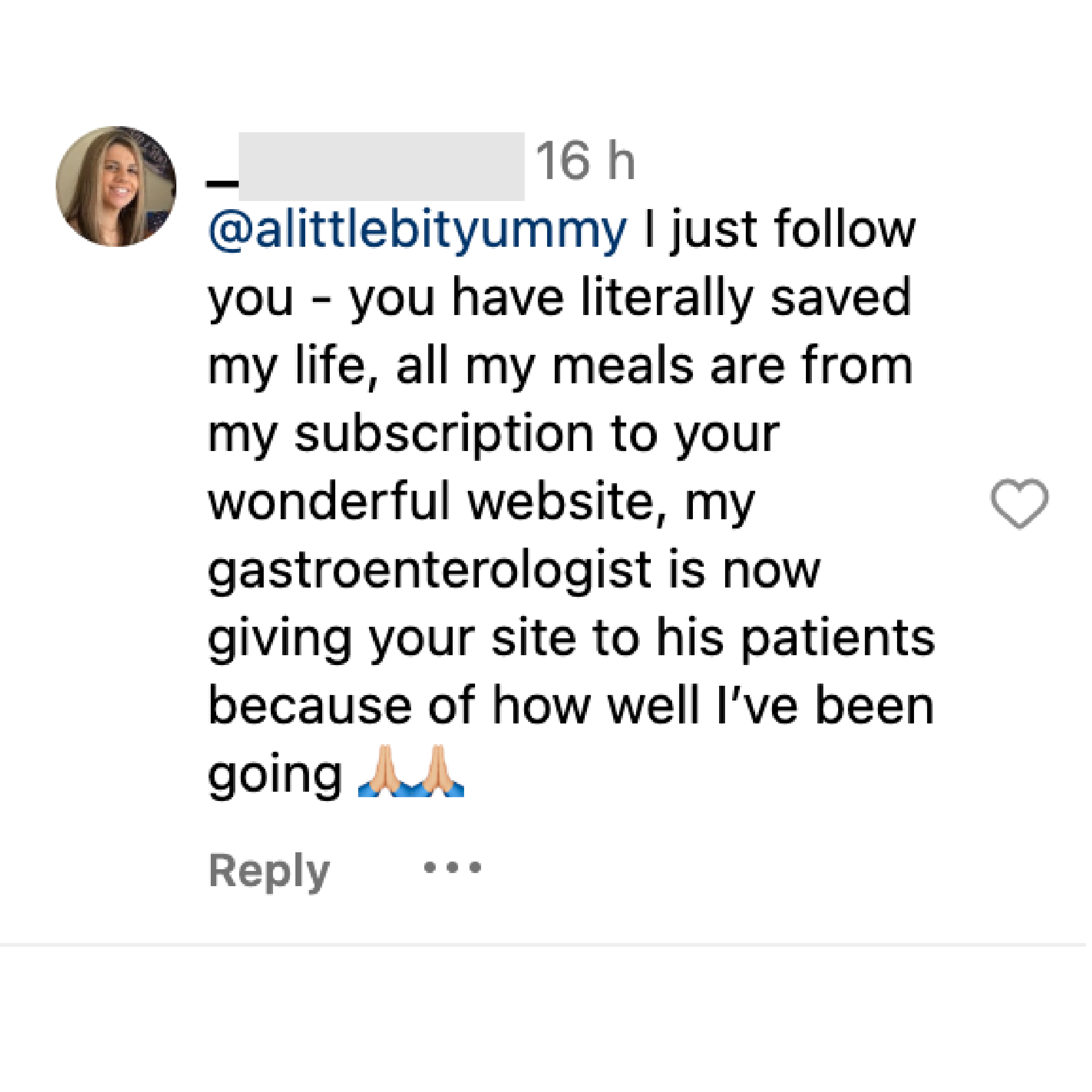Click the 16 h timestamp

pos(585,162)
